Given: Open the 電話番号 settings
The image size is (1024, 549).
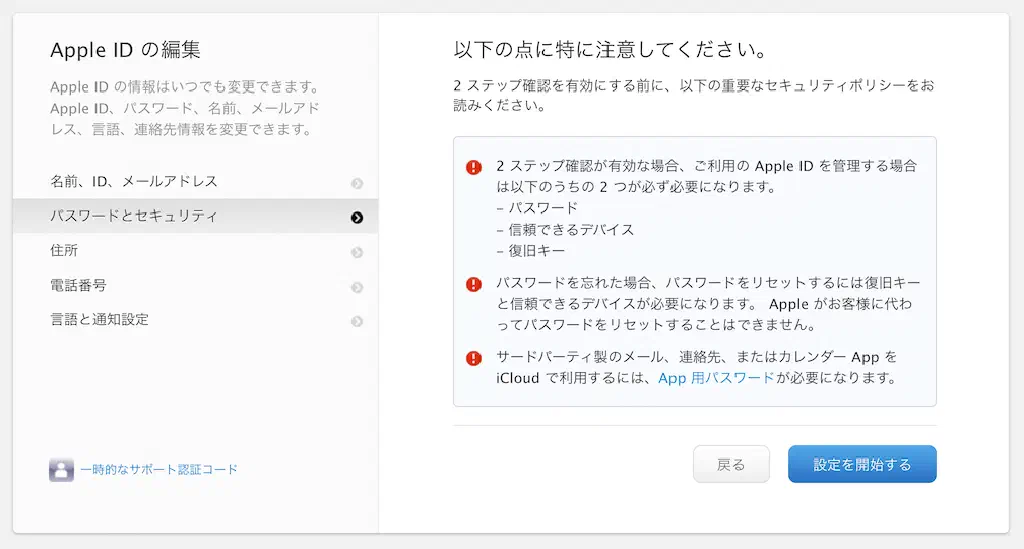Looking at the screenshot, I should pyautogui.click(x=78, y=285).
